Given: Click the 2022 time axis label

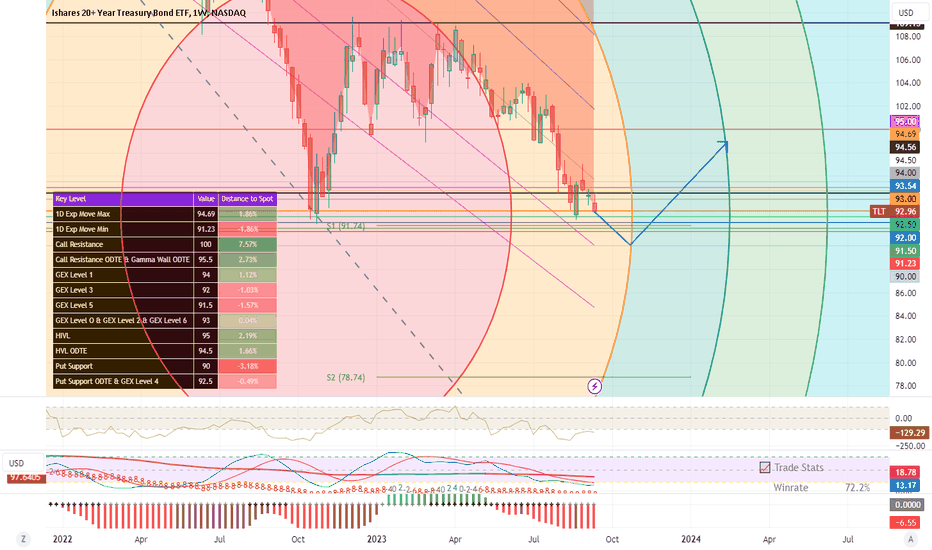Looking at the screenshot, I should 62,539.
